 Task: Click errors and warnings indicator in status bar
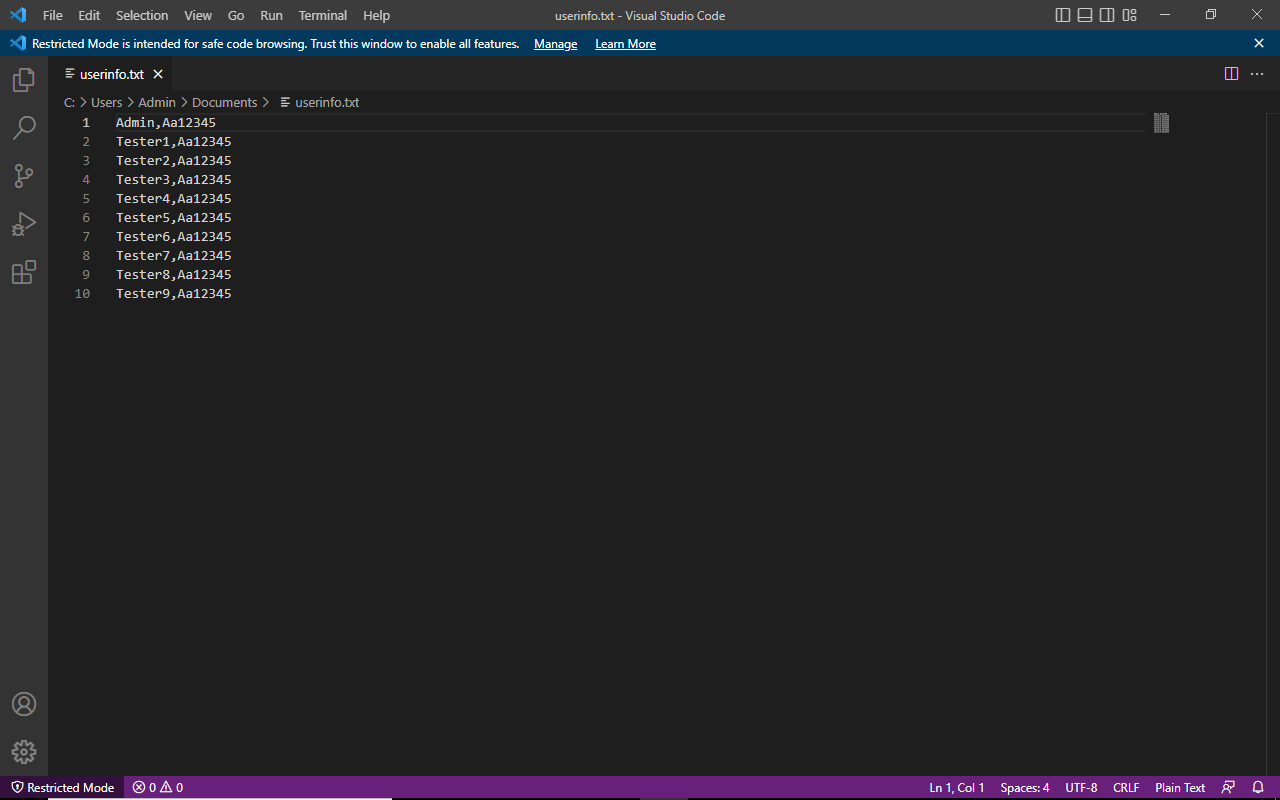pos(158,788)
